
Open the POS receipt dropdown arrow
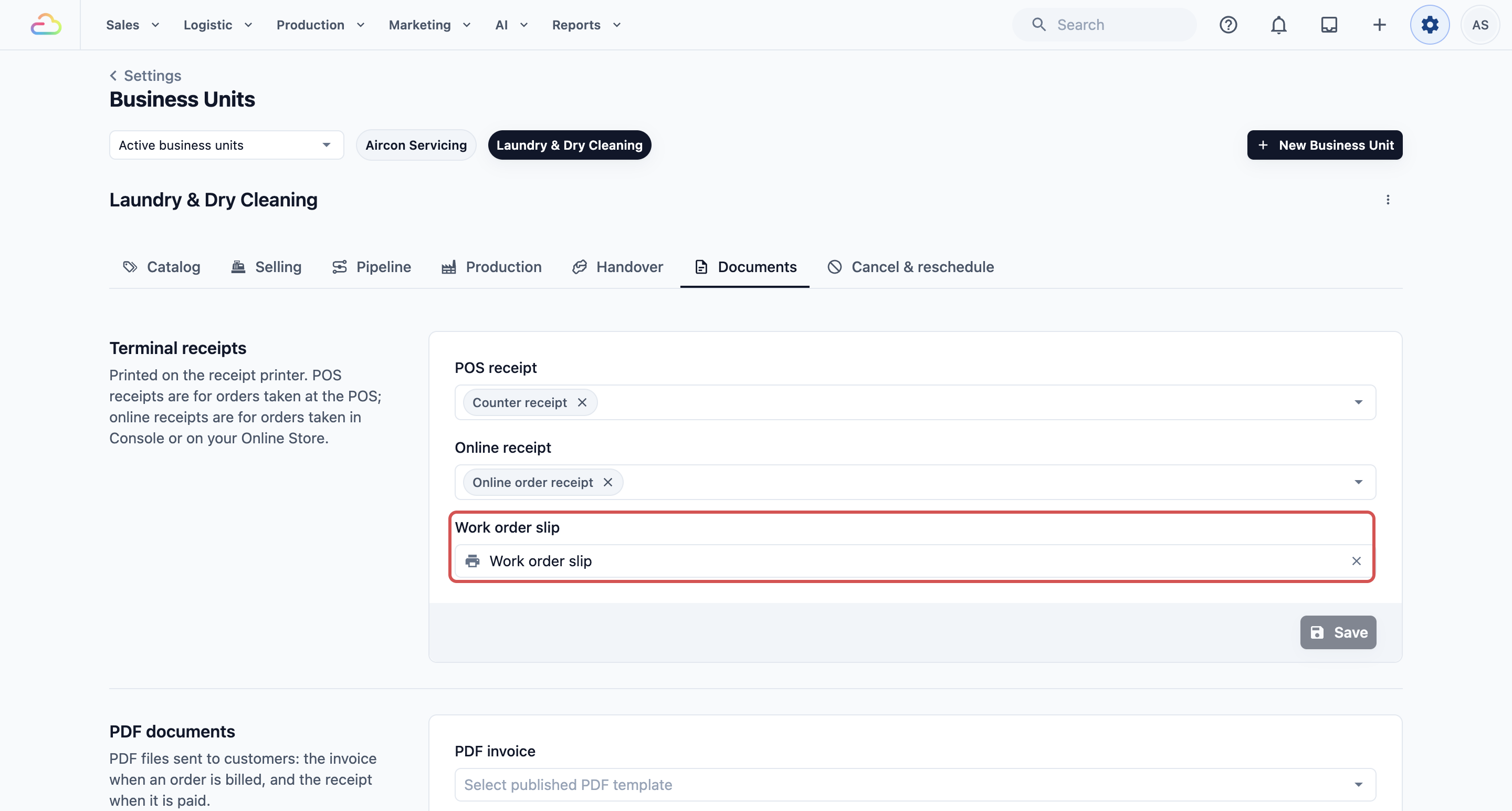click(1358, 402)
